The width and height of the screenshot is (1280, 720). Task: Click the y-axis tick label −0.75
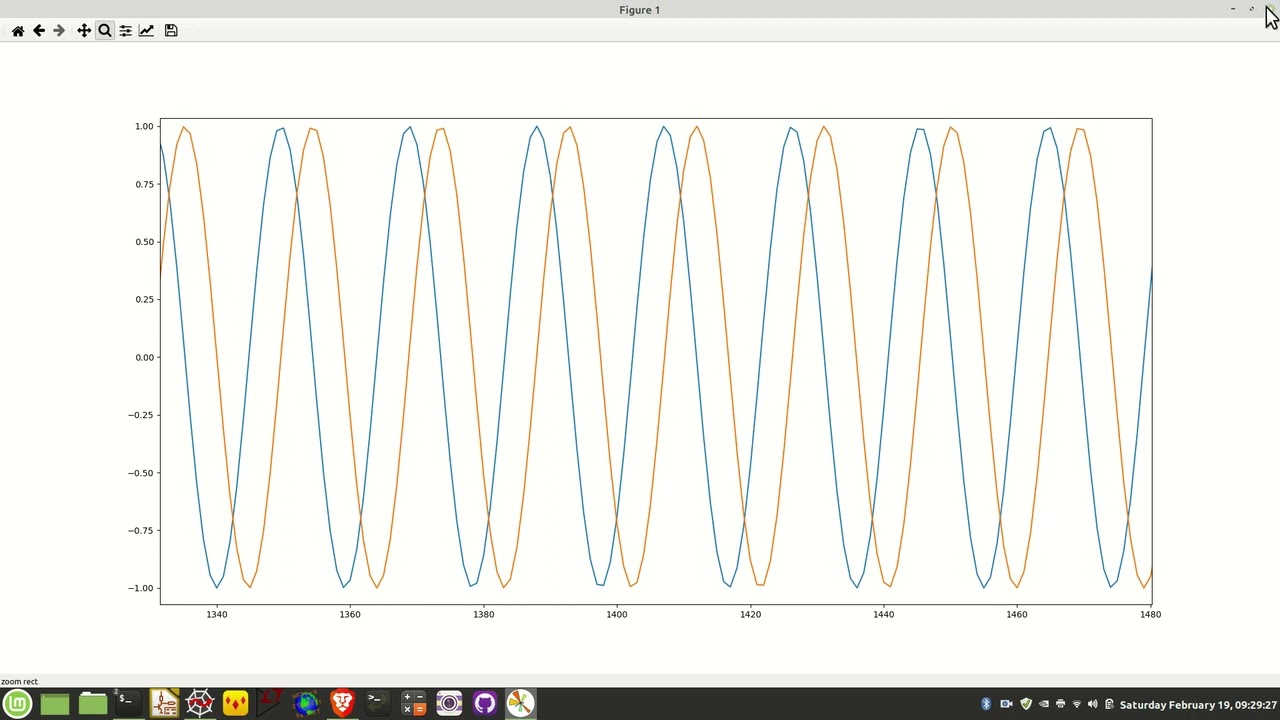point(141,530)
